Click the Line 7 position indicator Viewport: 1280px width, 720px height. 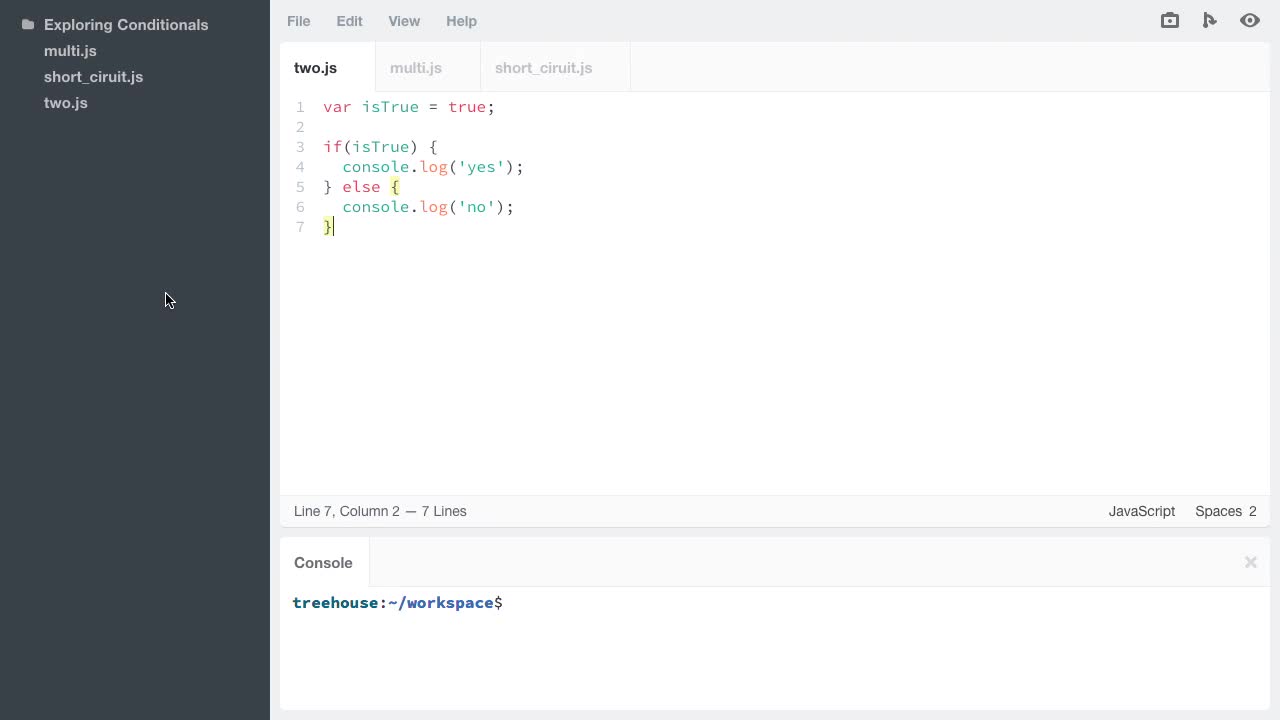pyautogui.click(x=380, y=511)
